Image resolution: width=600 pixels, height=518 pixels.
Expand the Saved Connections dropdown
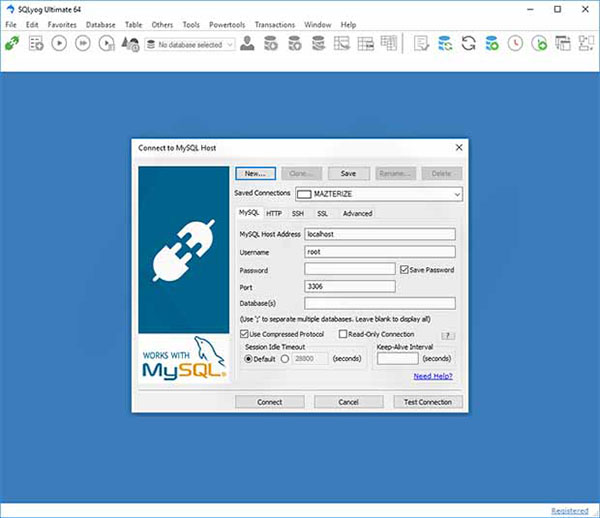(457, 194)
